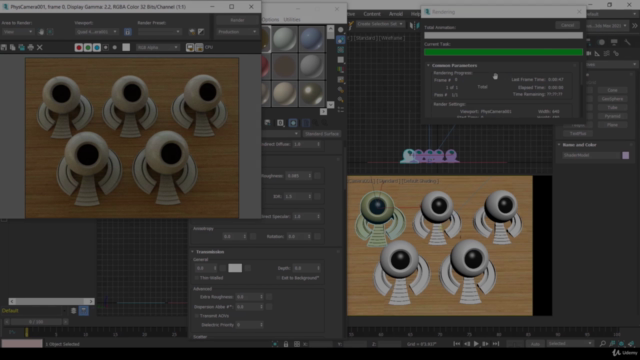Screen dimensions: 640x360
Task: Open the Area to Render View dropdown
Action: coord(18,31)
